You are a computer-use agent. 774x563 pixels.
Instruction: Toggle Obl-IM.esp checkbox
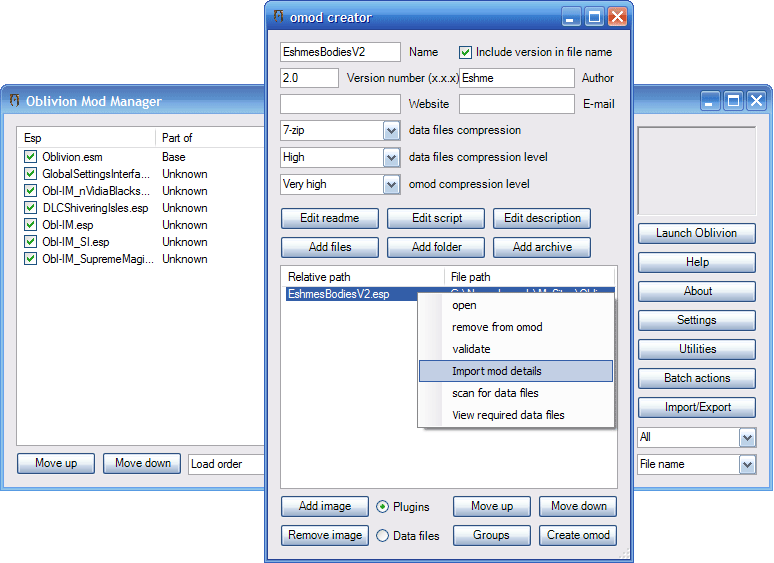(30, 225)
